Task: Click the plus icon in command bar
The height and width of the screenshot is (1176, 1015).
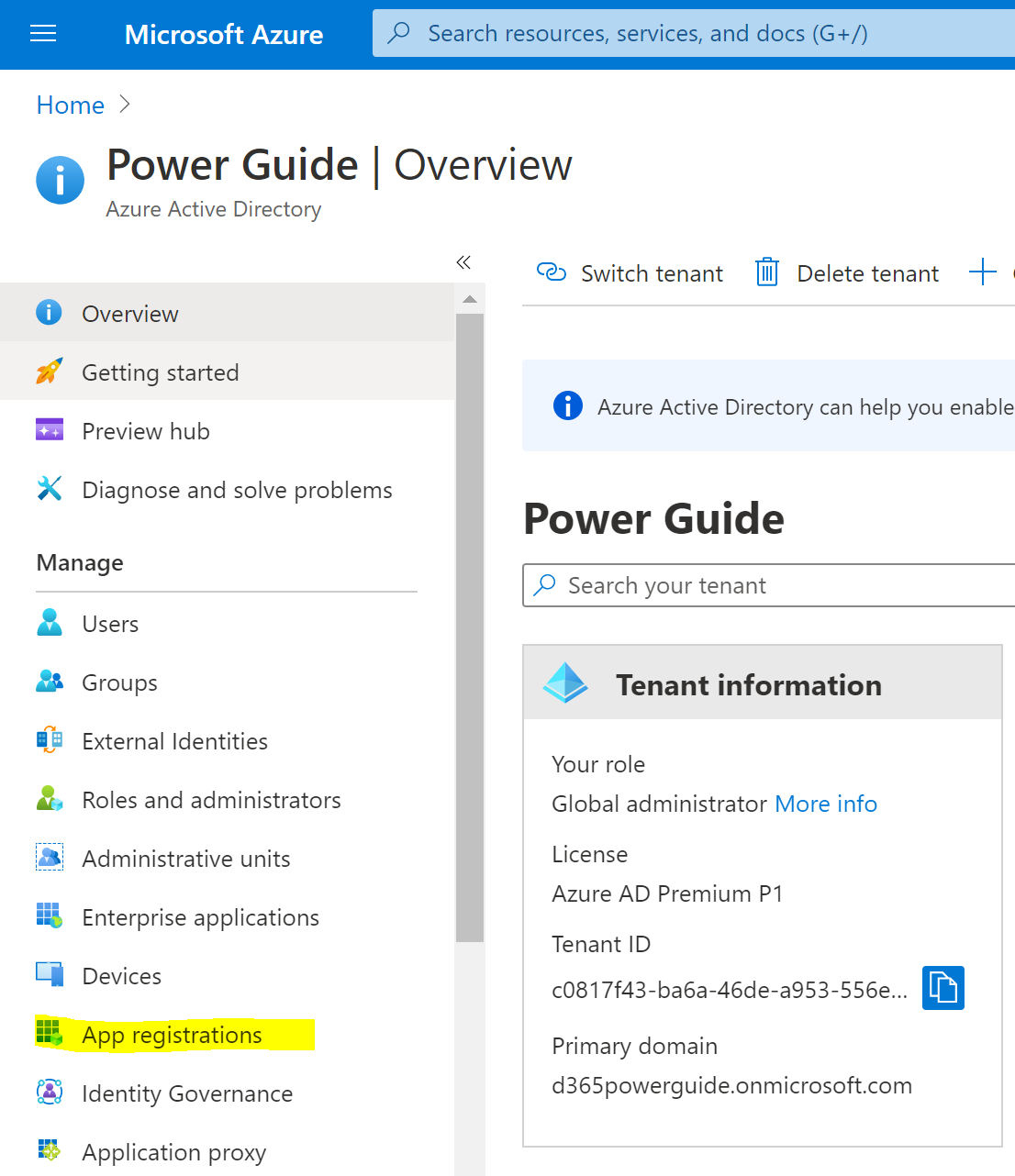Action: point(982,272)
